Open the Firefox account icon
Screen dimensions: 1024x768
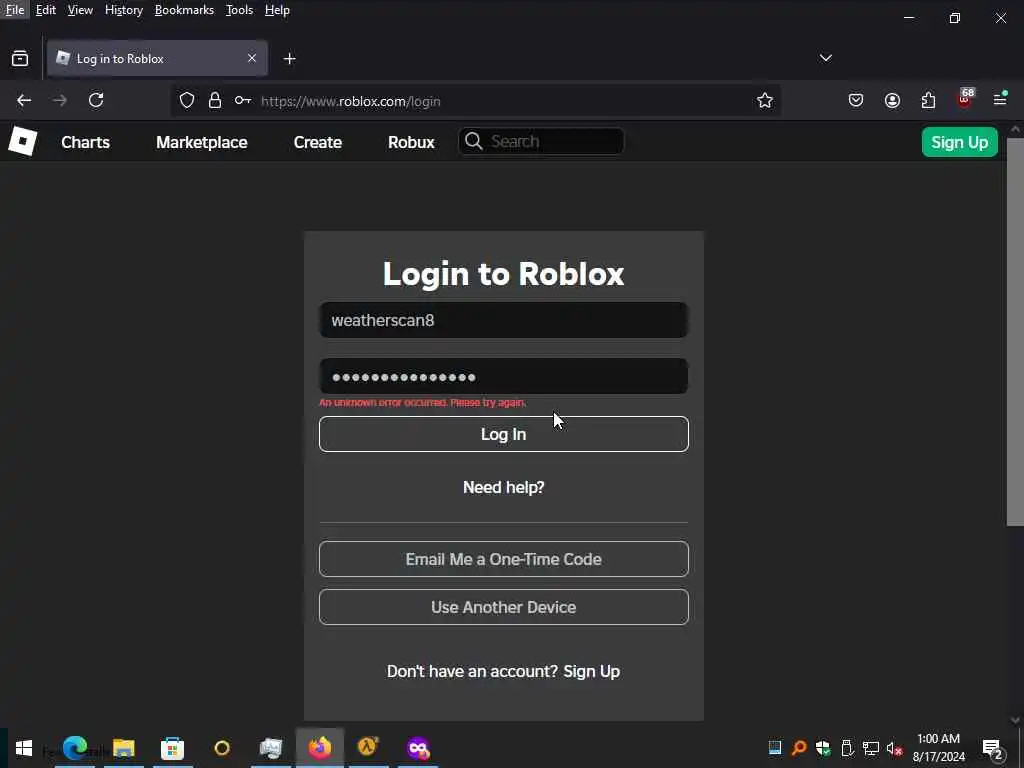coord(892,101)
